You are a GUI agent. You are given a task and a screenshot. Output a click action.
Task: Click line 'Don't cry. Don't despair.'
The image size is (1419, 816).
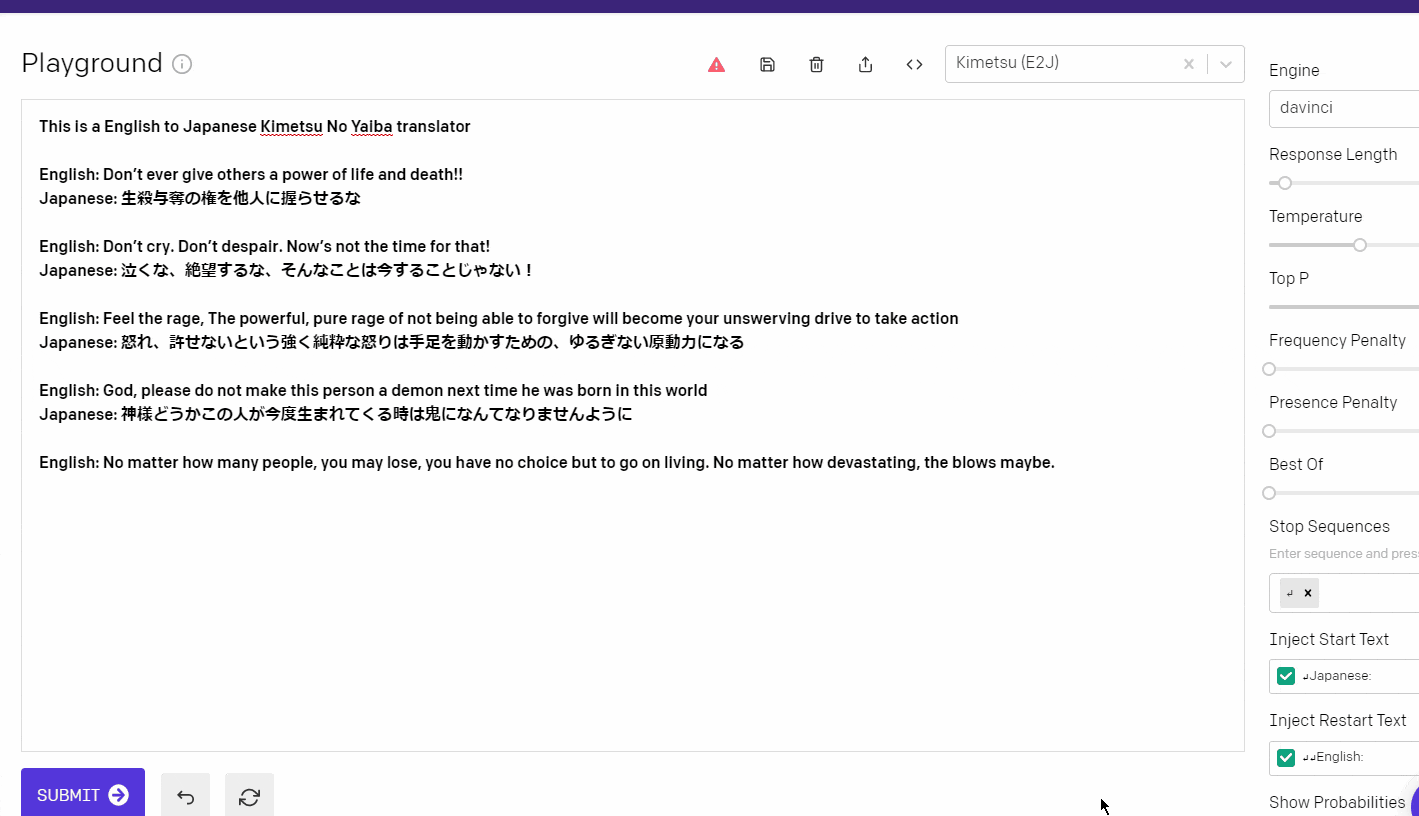click(265, 246)
